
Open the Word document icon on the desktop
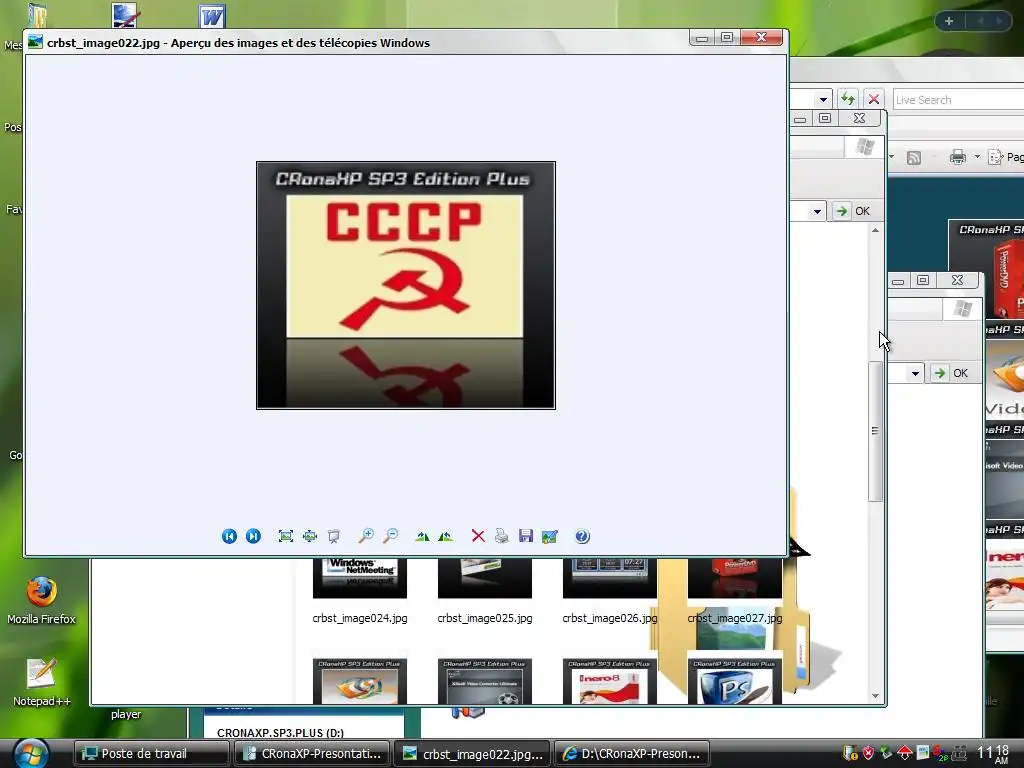212,16
